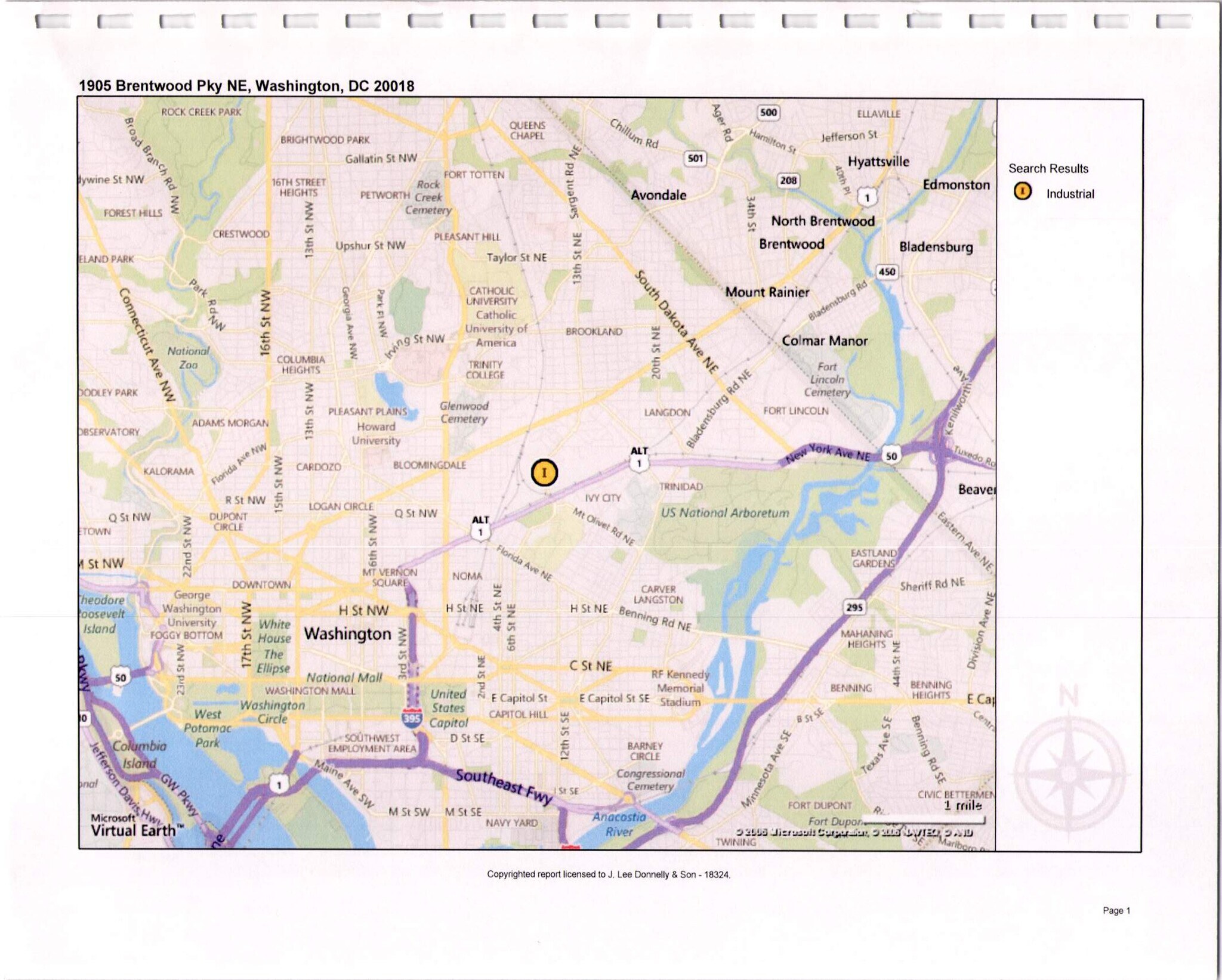Click the 1905 Brentwood Pky NE address title

(246, 86)
